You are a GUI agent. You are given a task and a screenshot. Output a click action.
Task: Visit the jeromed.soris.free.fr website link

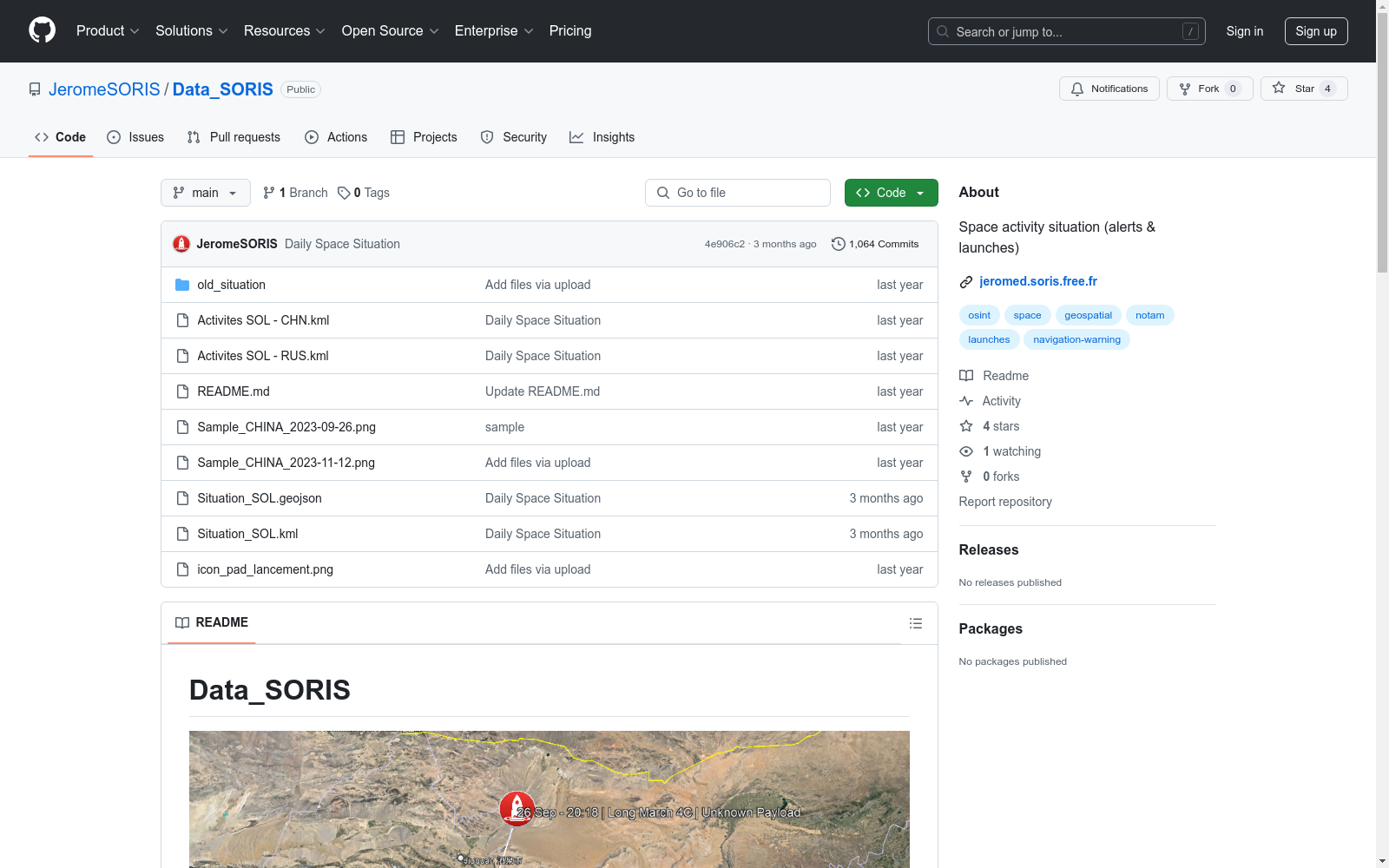(1038, 281)
